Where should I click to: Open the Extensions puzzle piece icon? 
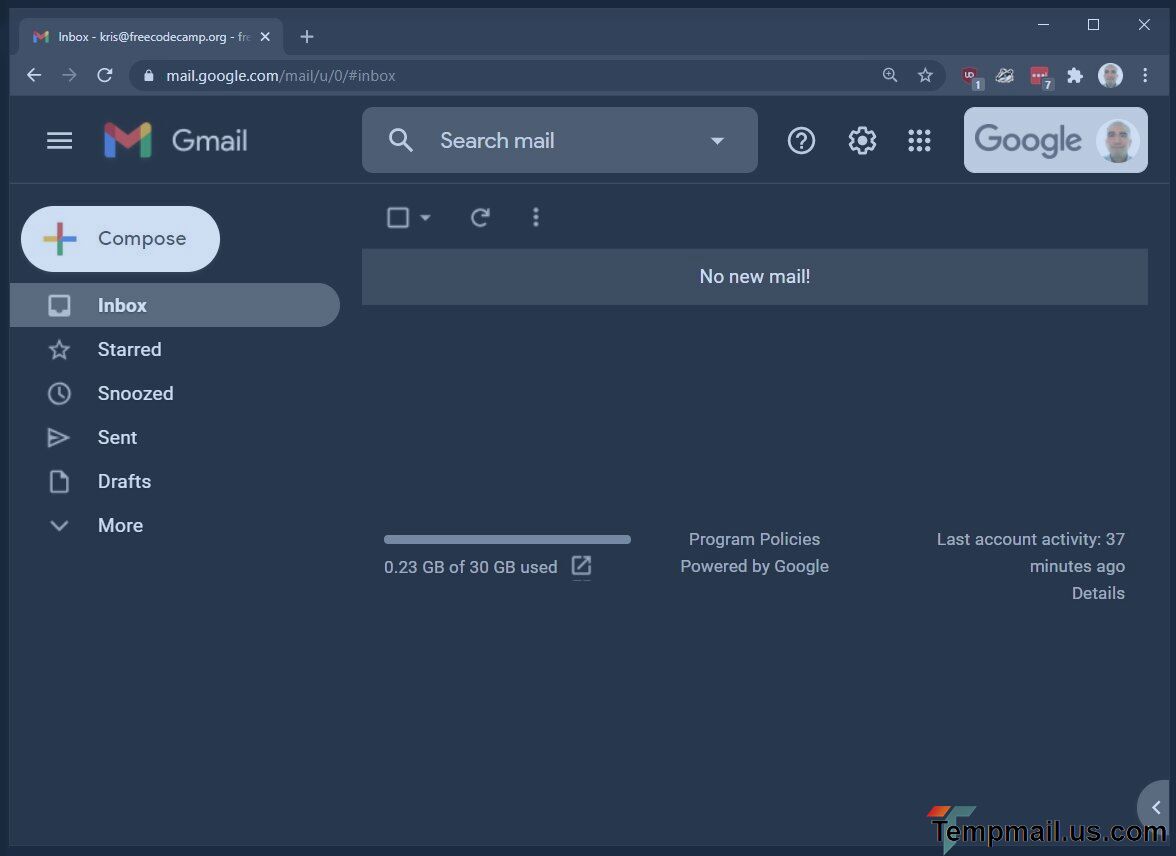click(x=1075, y=75)
